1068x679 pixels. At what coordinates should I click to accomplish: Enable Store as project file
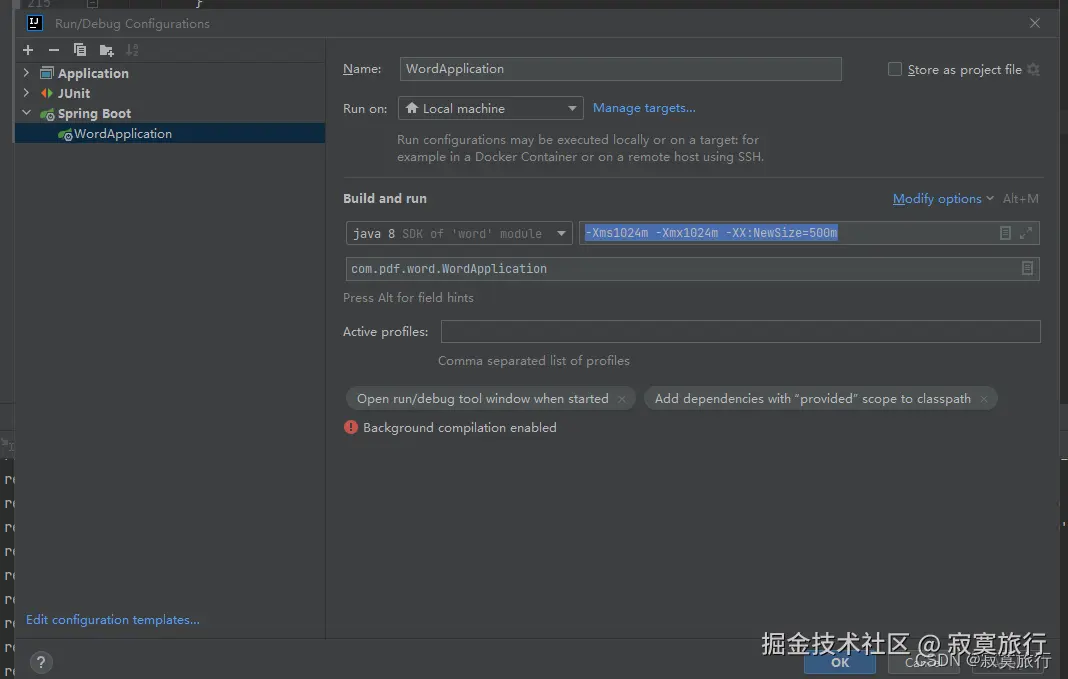[x=894, y=69]
